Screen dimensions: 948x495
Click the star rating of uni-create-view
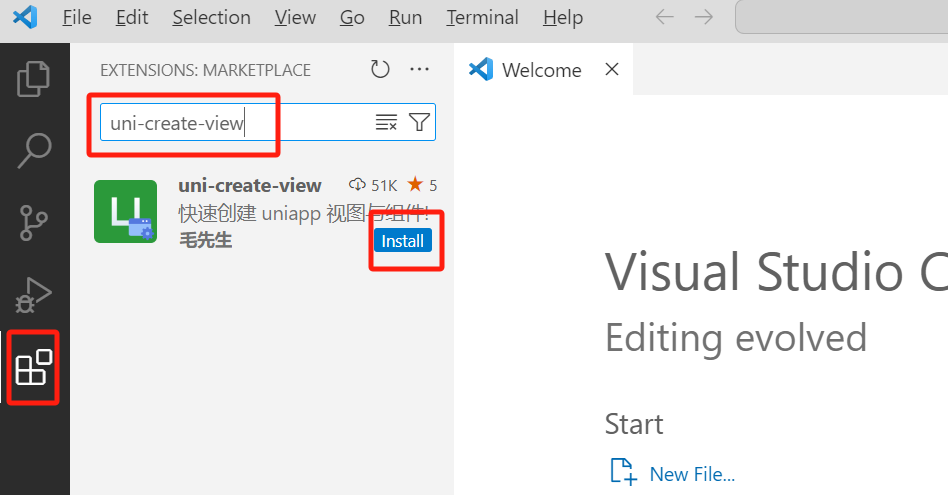[x=422, y=185]
